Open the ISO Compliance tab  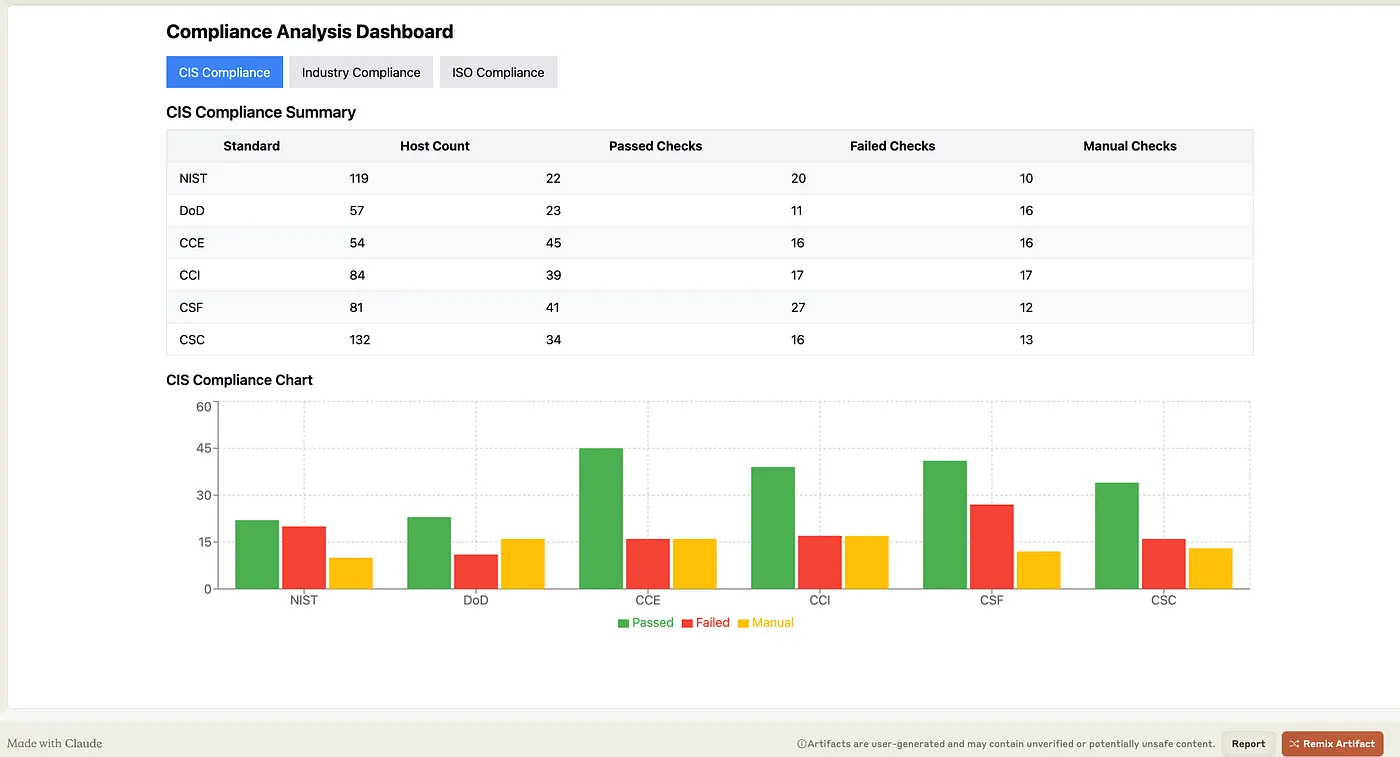498,72
